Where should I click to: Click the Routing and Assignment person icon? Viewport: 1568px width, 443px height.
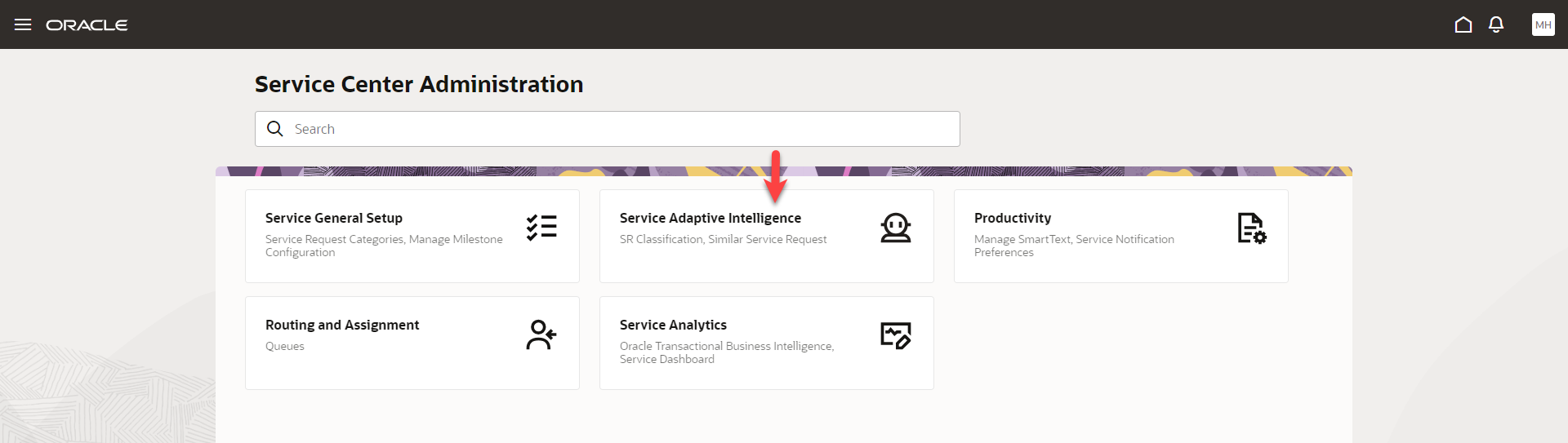[x=541, y=334]
